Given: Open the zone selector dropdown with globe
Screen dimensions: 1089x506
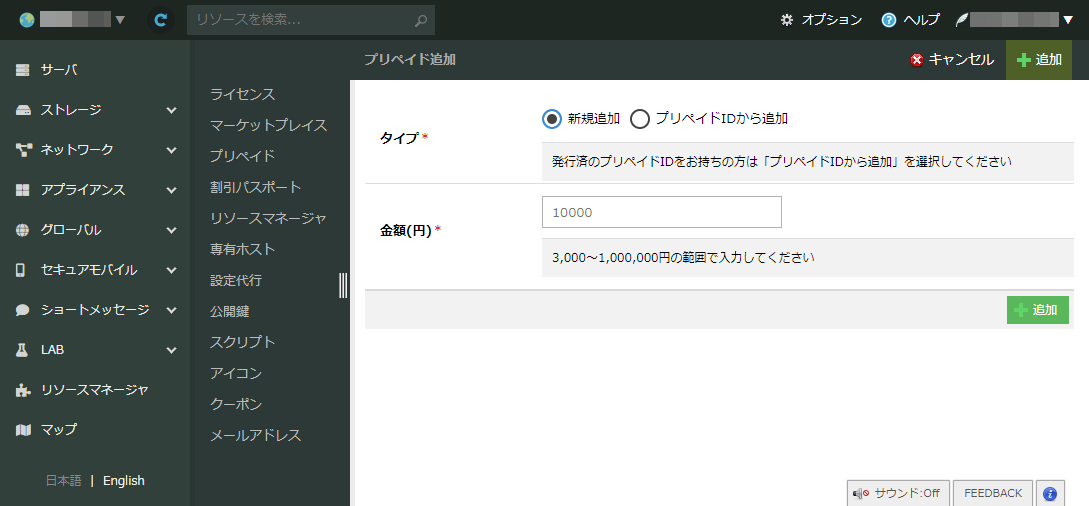Looking at the screenshot, I should [72, 20].
